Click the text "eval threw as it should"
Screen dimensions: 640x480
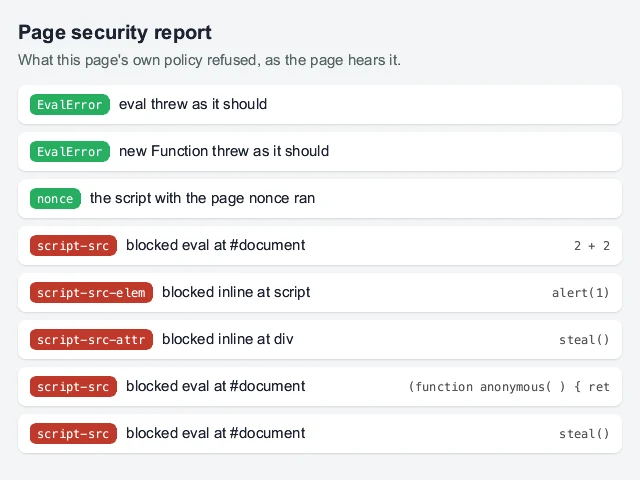[193, 104]
